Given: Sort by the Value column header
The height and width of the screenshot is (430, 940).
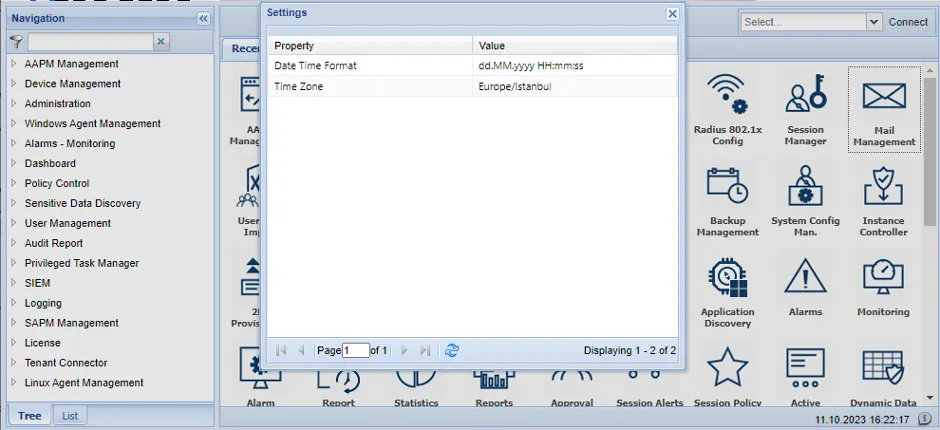Looking at the screenshot, I should tap(575, 46).
